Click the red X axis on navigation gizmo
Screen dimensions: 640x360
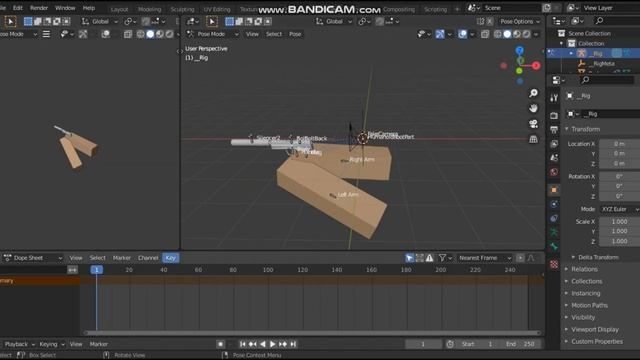pos(536,65)
